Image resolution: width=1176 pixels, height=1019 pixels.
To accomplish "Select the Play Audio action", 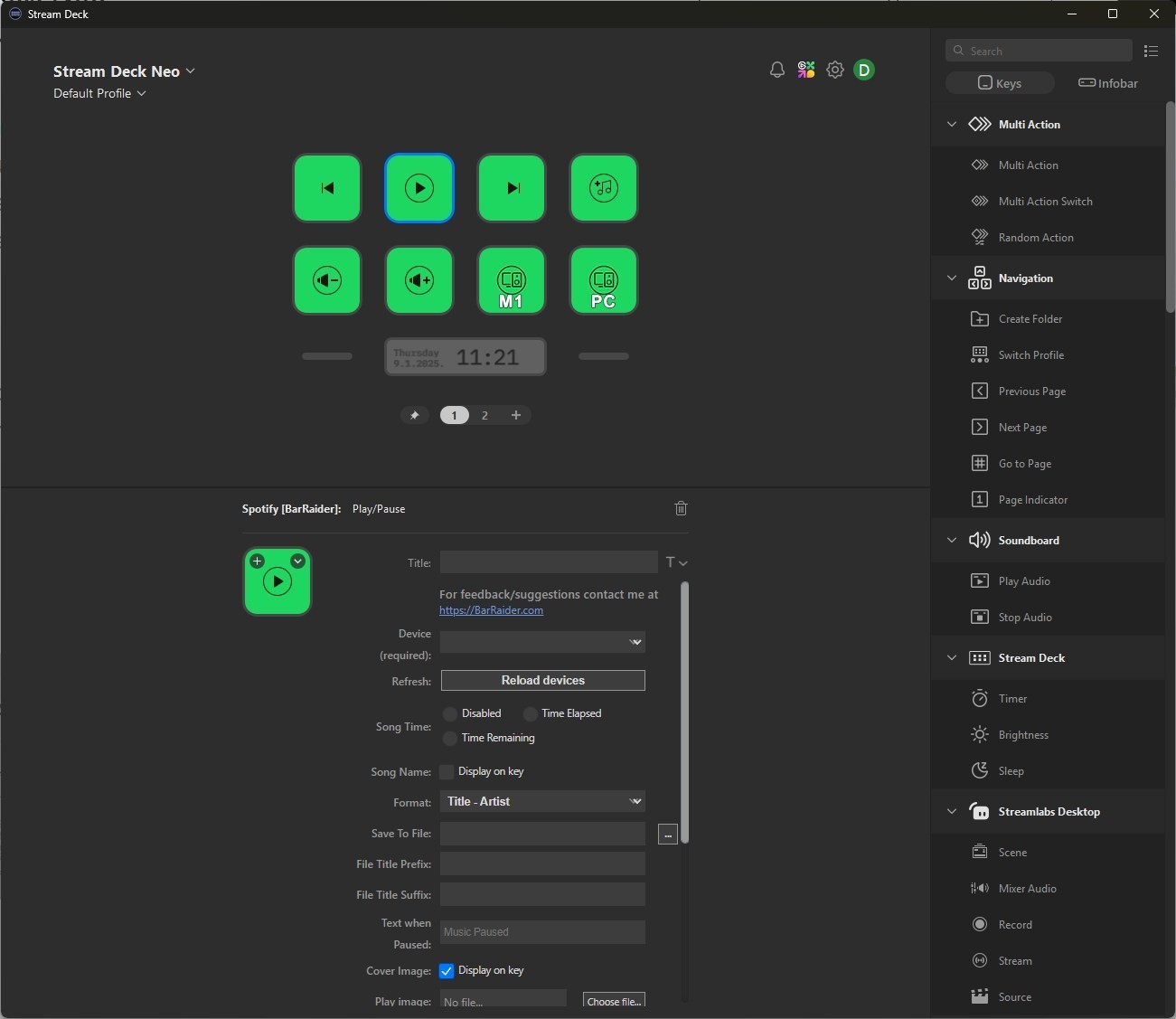I will (x=1024, y=581).
